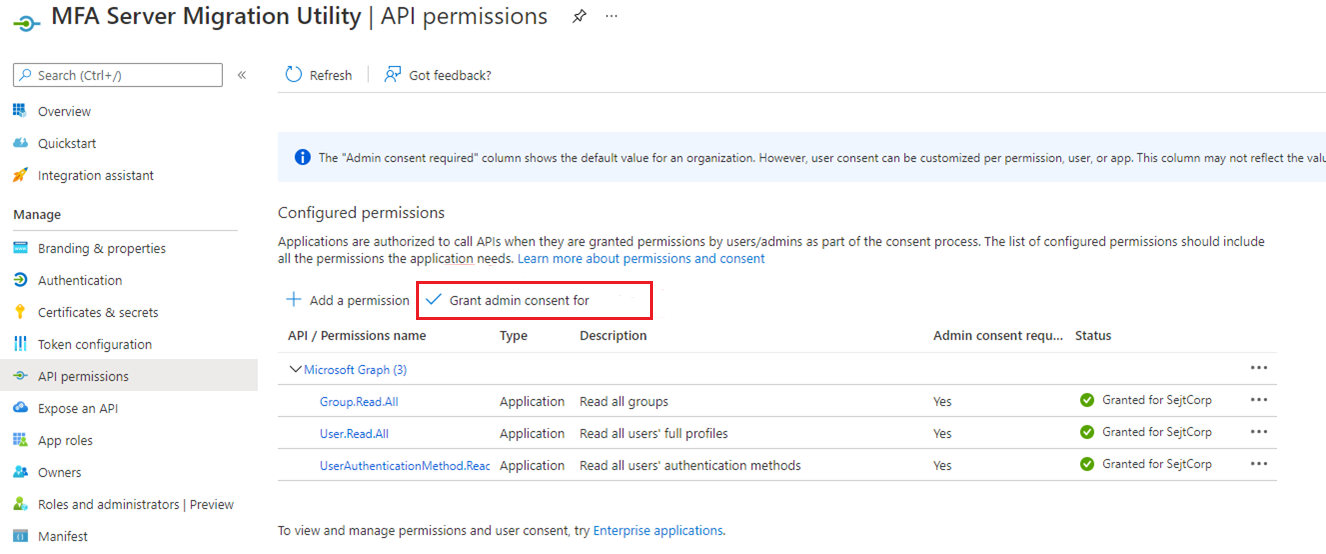Go to Certificates & secrets
The width and height of the screenshot is (1326, 554).
(98, 313)
